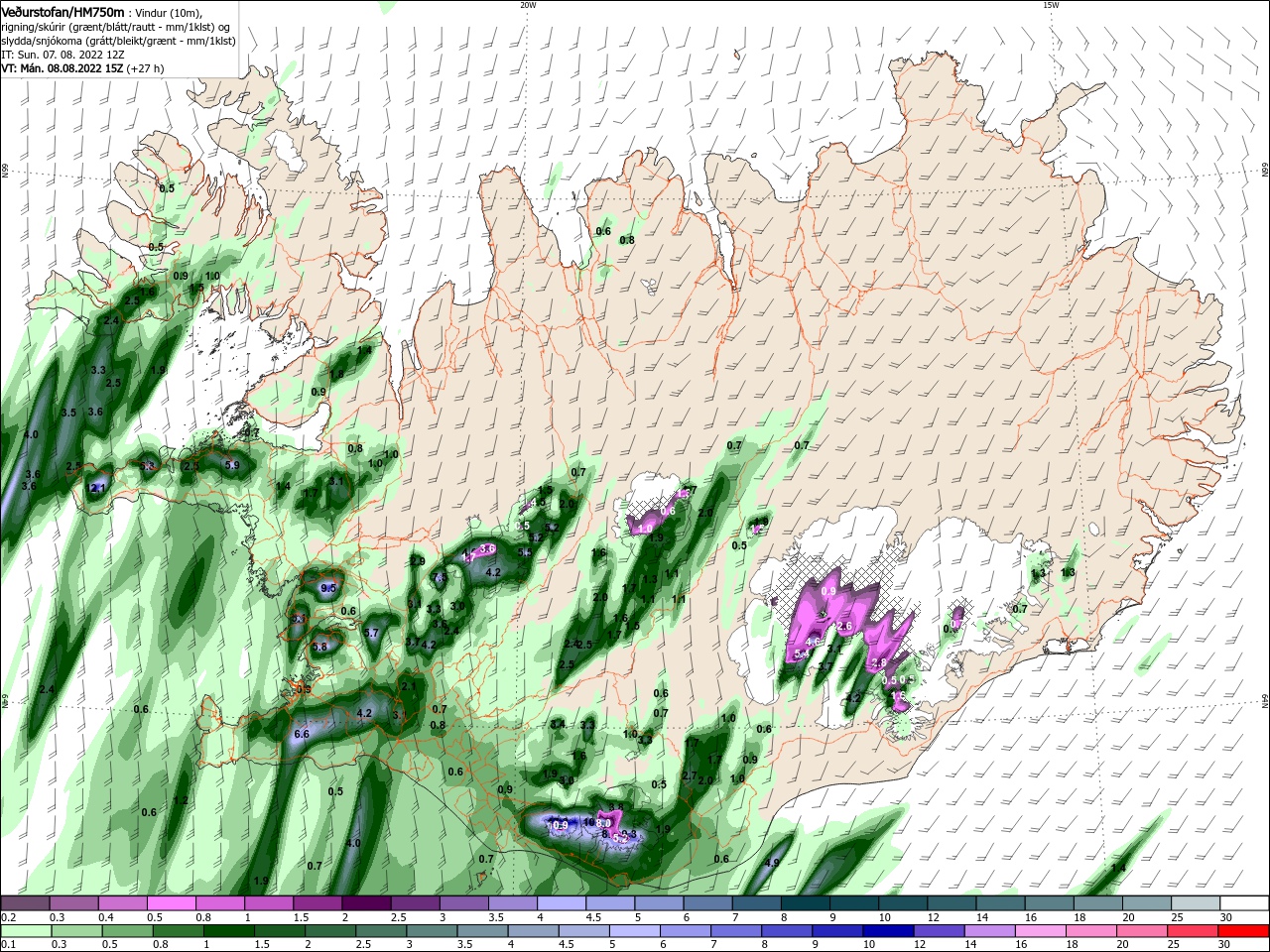Click the white swatch ending the snow scale
The width and height of the screenshot is (1270, 952).
(1244, 903)
